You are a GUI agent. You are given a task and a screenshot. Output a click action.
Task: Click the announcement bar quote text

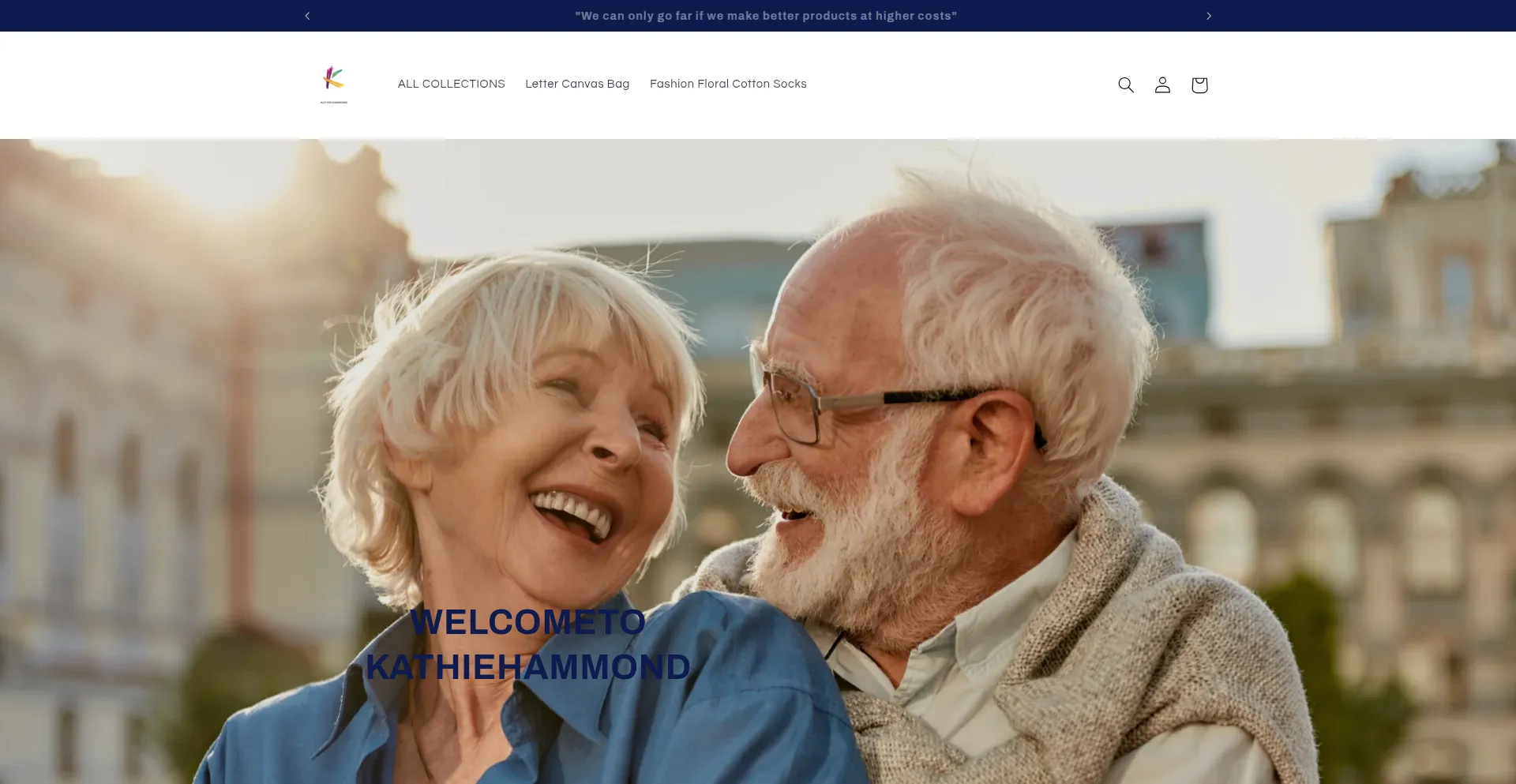(x=765, y=16)
